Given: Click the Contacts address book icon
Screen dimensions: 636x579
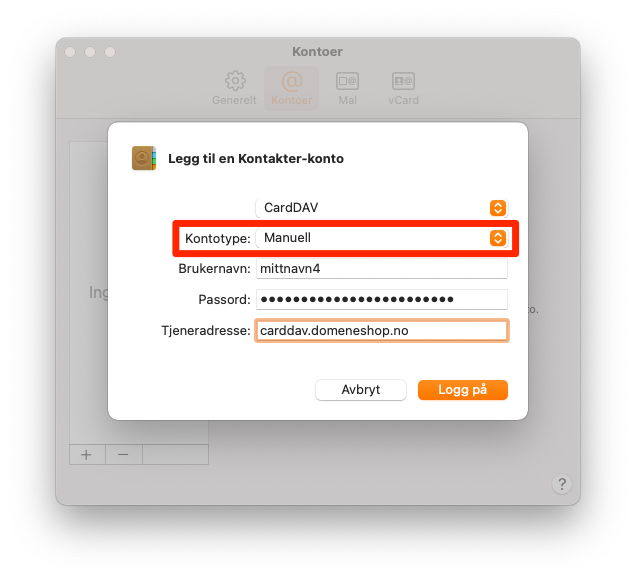Looking at the screenshot, I should [x=144, y=158].
